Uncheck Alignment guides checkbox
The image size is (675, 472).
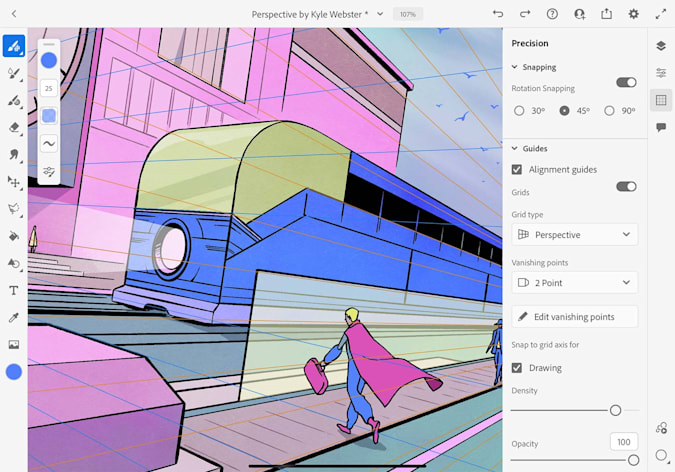[x=517, y=170]
